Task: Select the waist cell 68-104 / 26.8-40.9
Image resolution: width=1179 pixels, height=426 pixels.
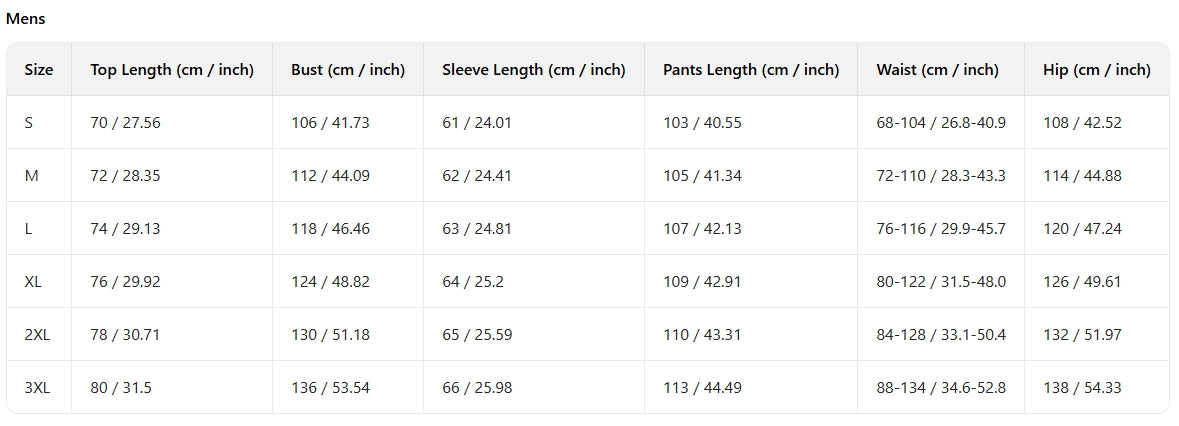Action: coord(941,123)
